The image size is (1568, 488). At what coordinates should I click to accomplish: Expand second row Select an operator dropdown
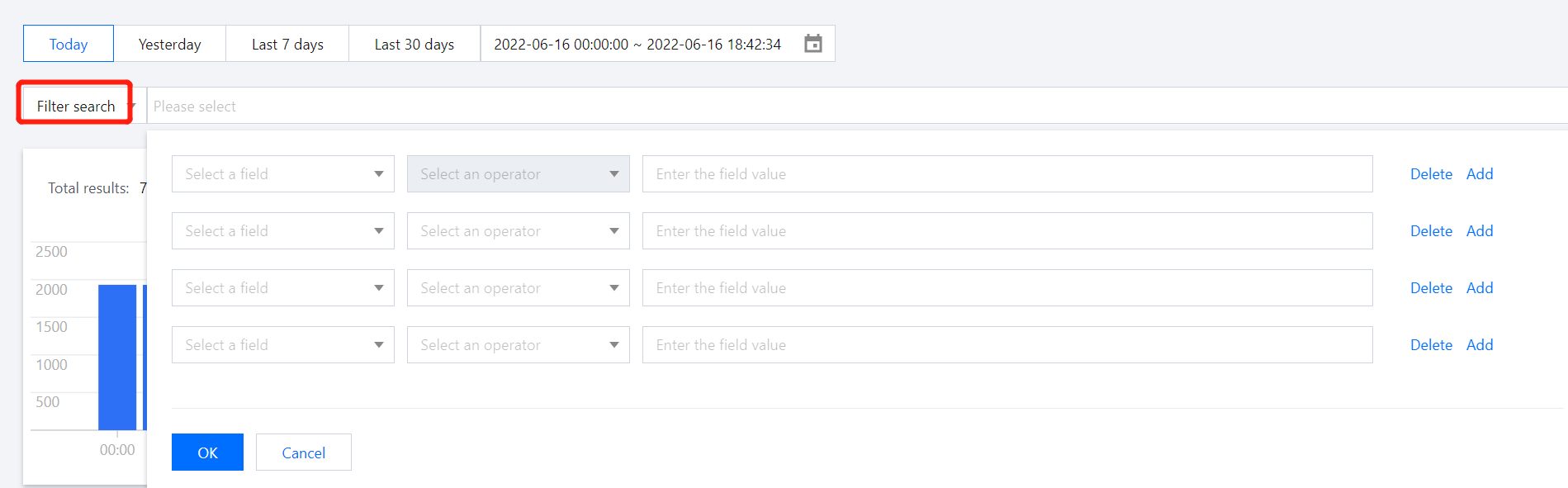tap(519, 231)
